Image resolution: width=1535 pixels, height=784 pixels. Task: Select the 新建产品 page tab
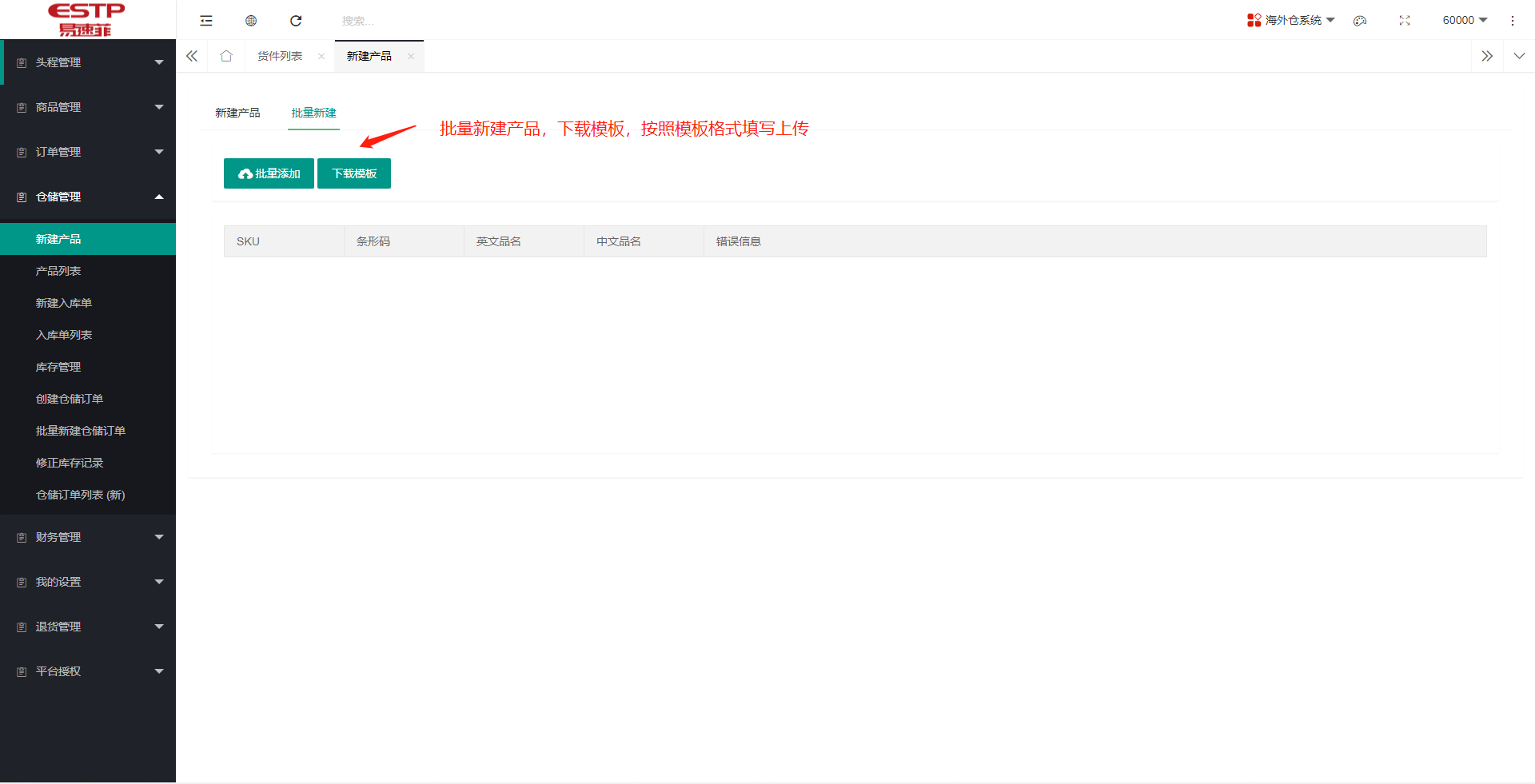click(x=369, y=56)
